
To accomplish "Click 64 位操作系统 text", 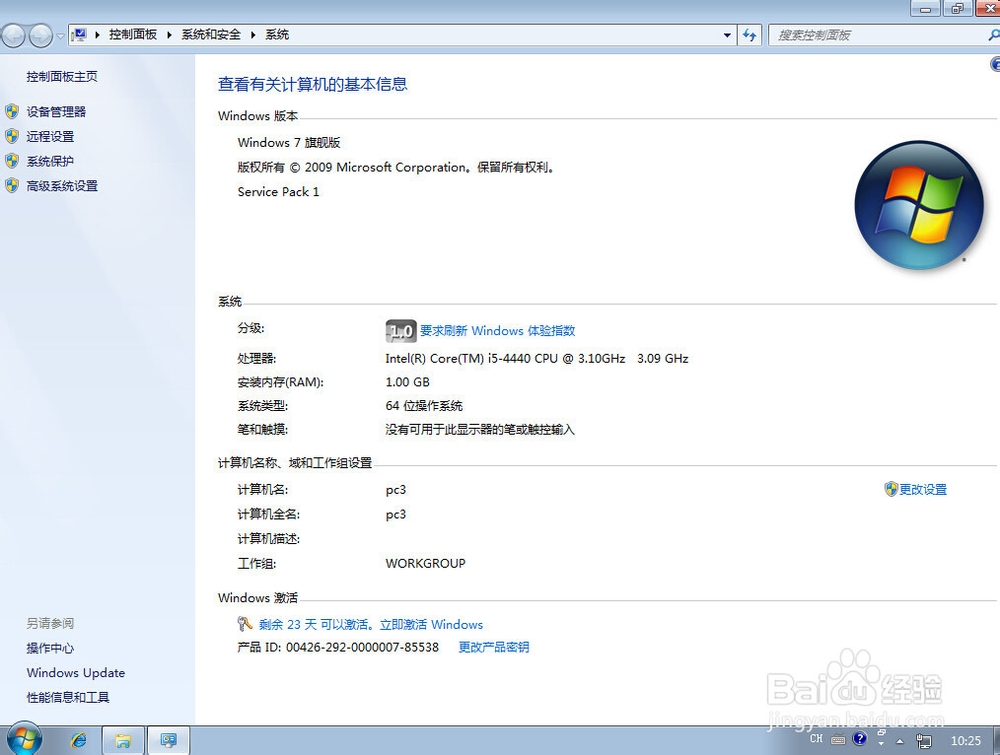I will (424, 406).
